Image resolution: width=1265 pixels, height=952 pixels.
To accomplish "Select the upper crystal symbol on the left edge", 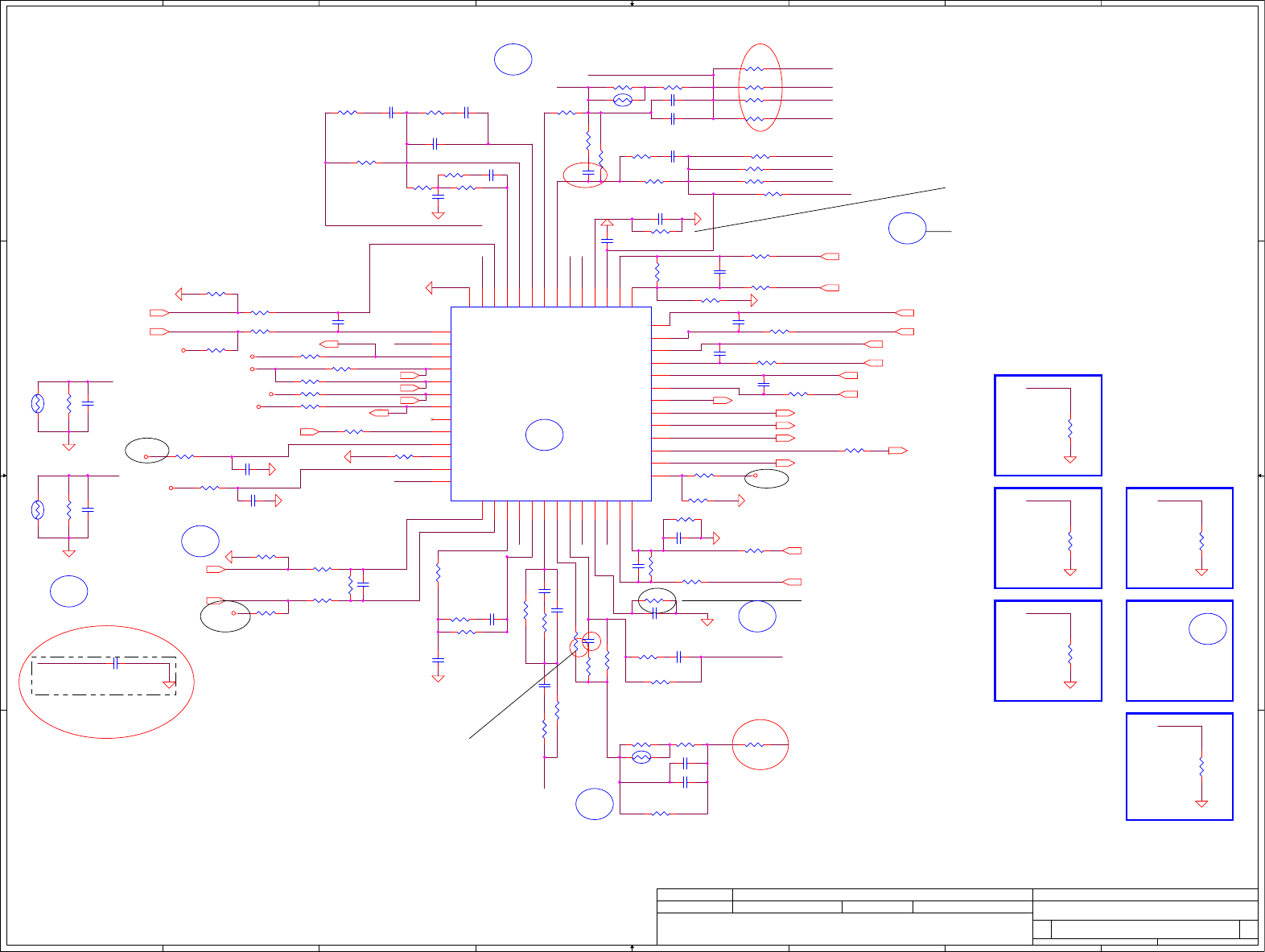I will (37, 403).
